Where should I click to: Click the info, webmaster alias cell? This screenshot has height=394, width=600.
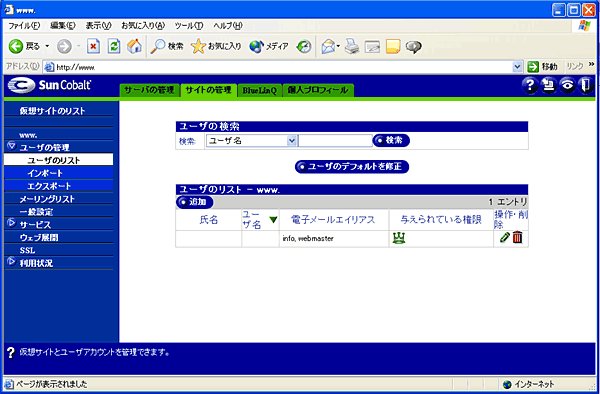pyautogui.click(x=334, y=238)
